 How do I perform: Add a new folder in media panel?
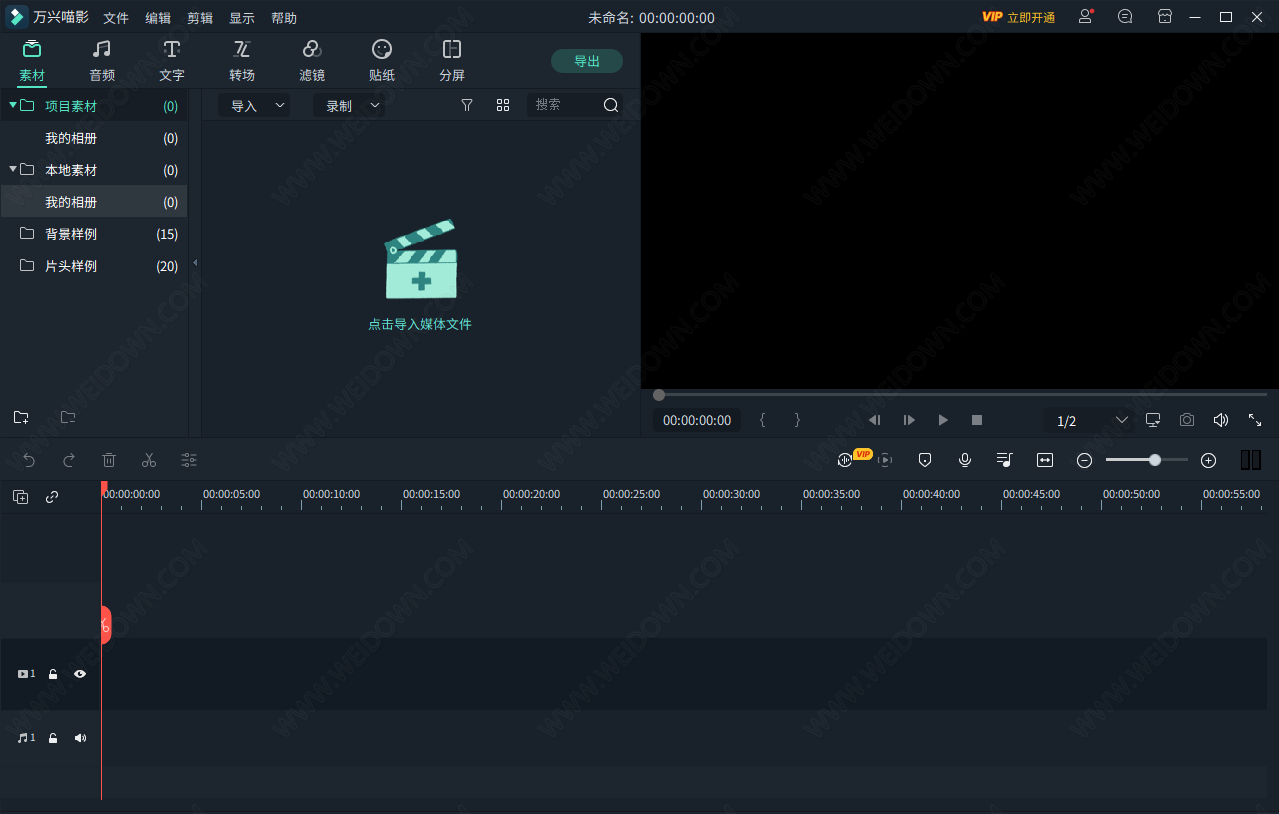21,417
